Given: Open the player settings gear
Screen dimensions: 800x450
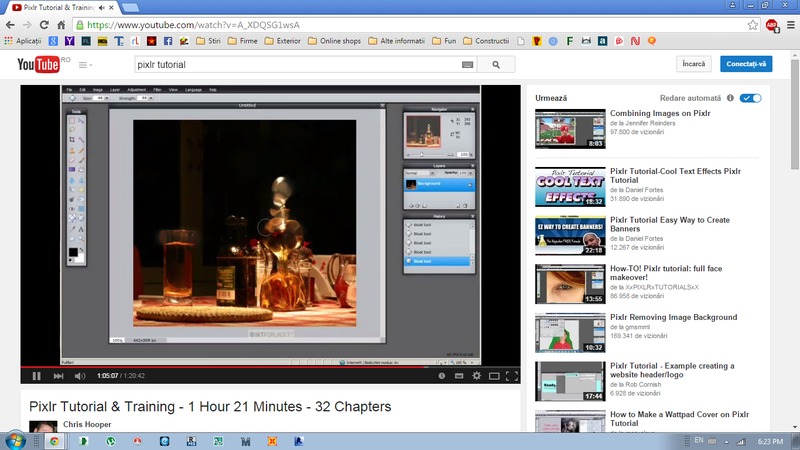Looking at the screenshot, I should (x=477, y=376).
